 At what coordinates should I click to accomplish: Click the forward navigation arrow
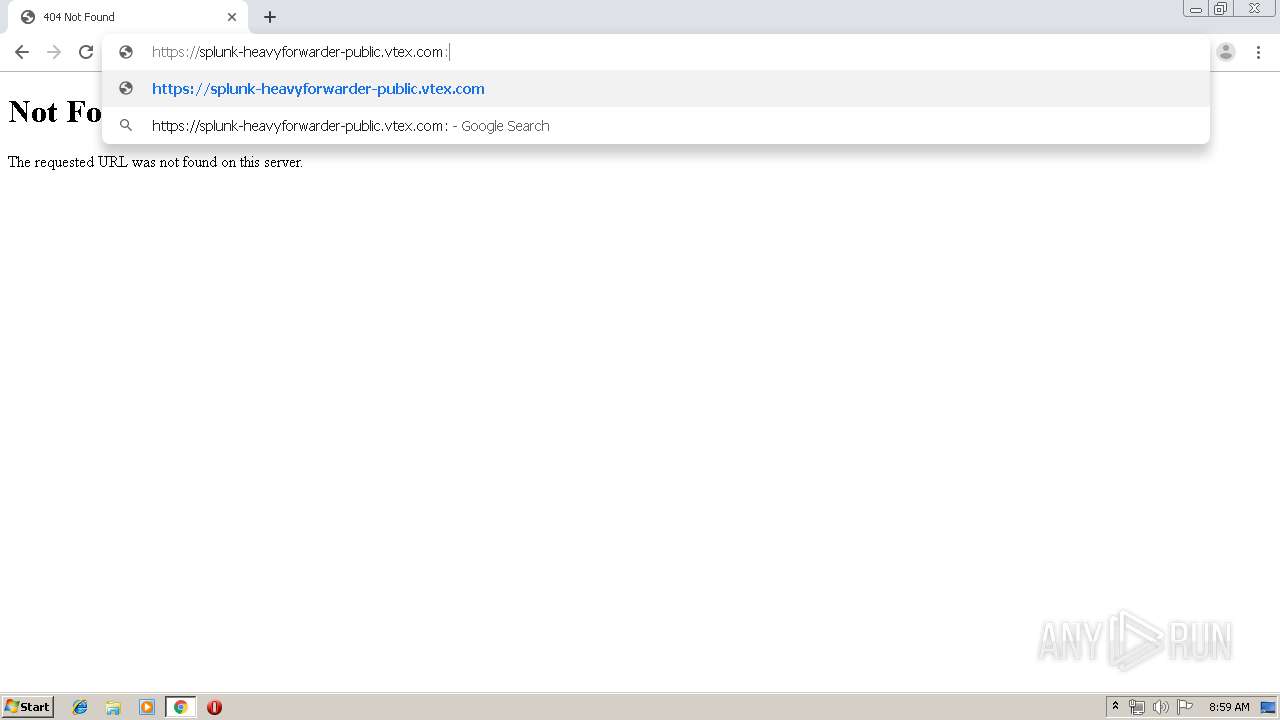(54, 52)
